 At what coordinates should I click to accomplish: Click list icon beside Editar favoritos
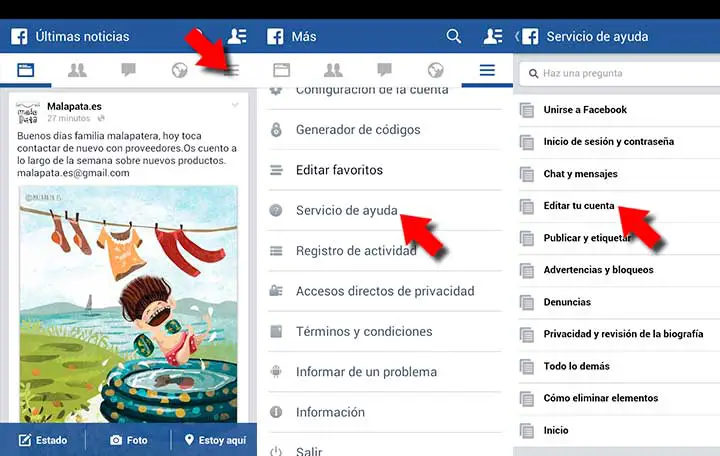(276, 170)
